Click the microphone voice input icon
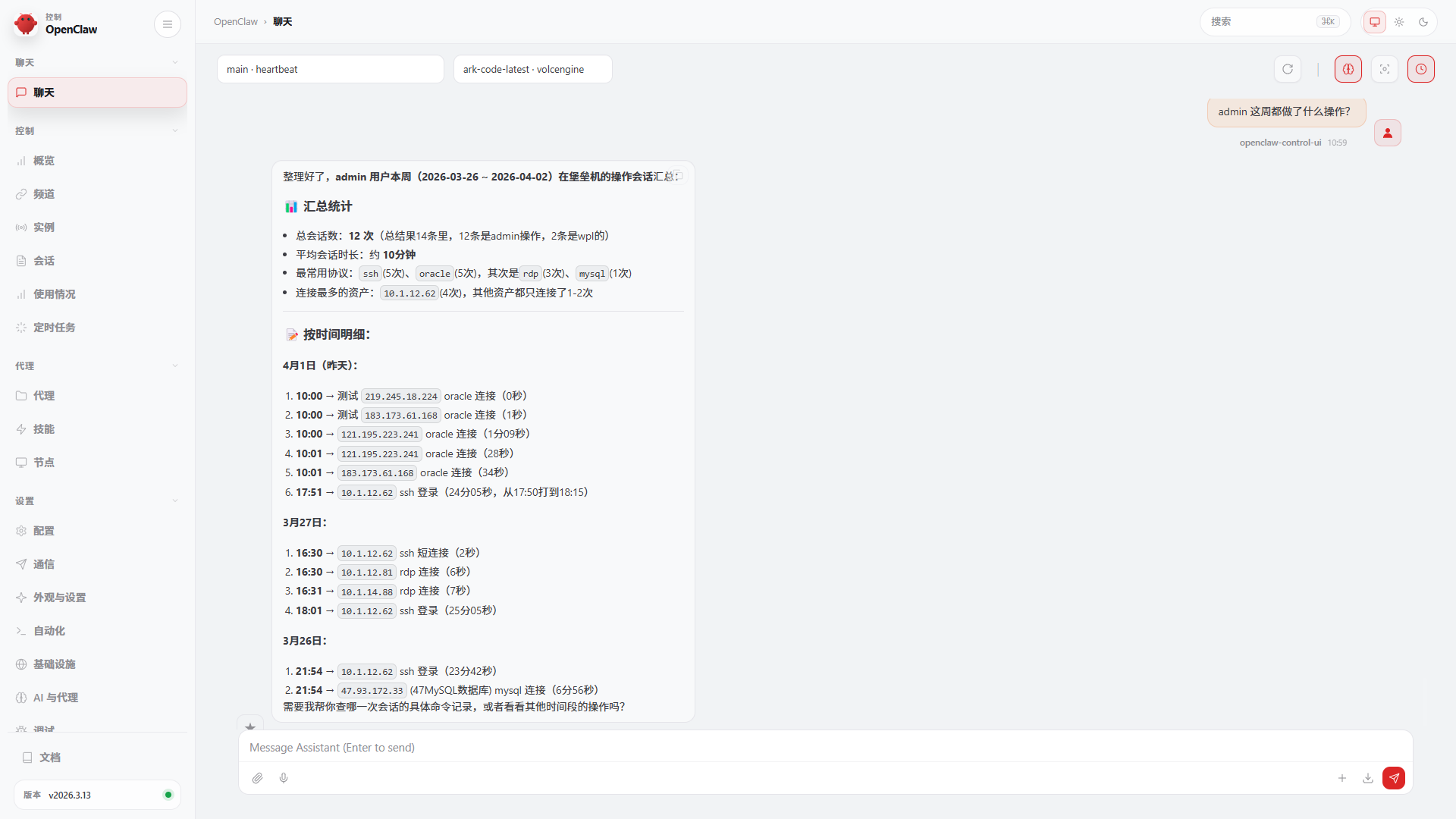1456x819 pixels. [x=284, y=778]
